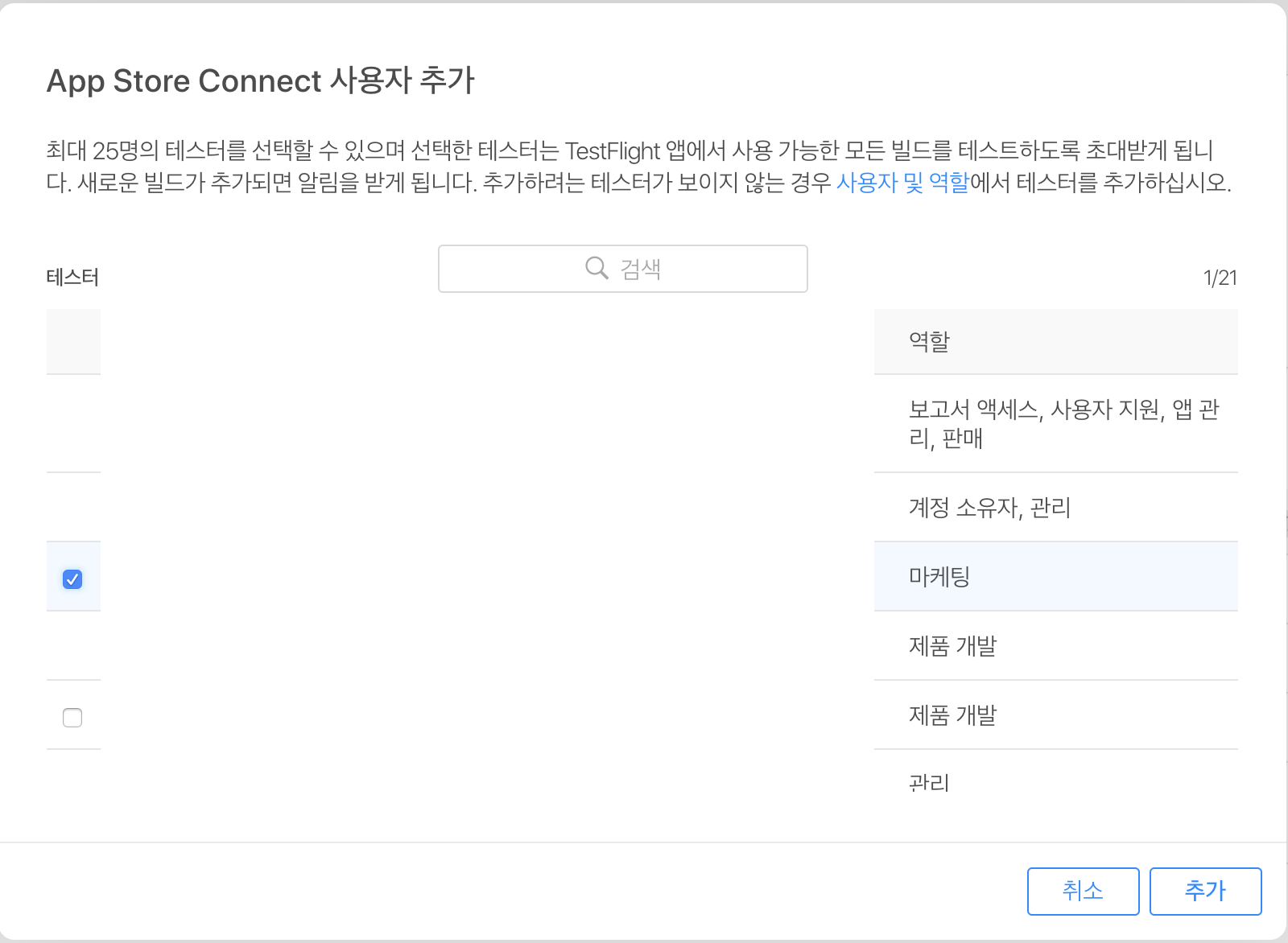Click the 취소 button

coord(1083,891)
